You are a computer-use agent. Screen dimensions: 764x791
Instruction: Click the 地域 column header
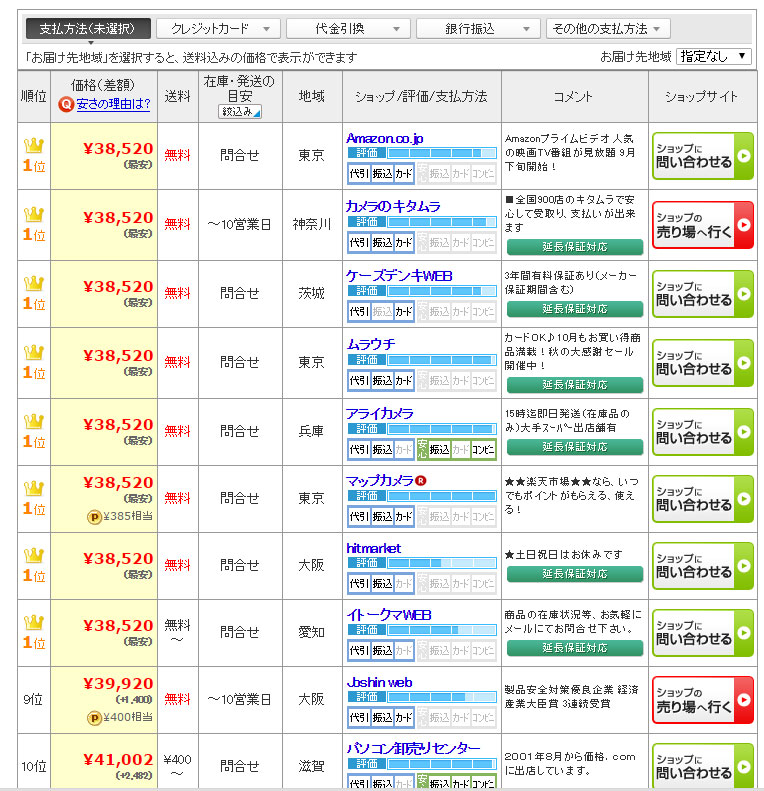pyautogui.click(x=312, y=96)
